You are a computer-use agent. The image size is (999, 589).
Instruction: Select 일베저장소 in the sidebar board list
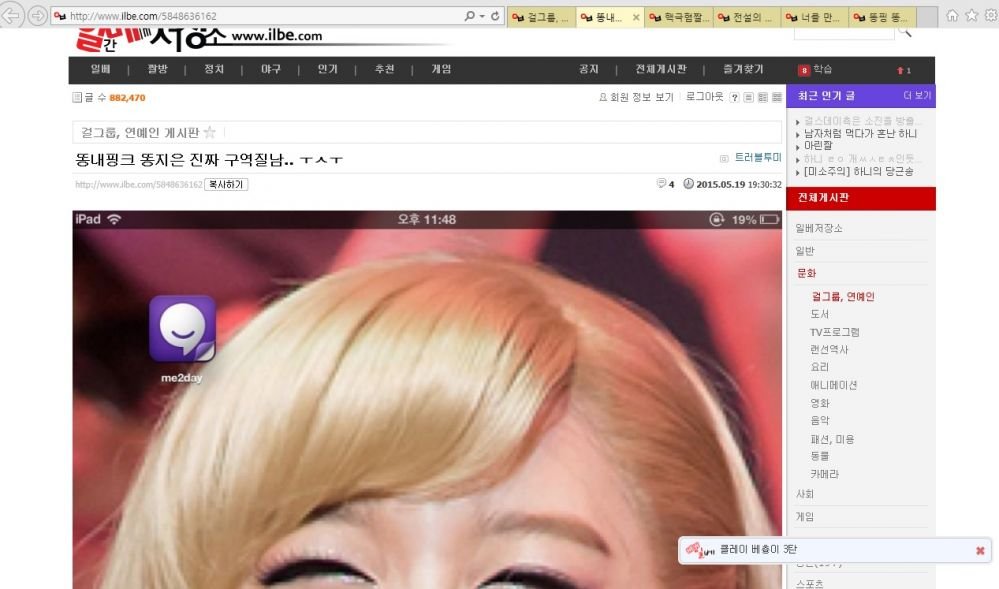tap(819, 228)
